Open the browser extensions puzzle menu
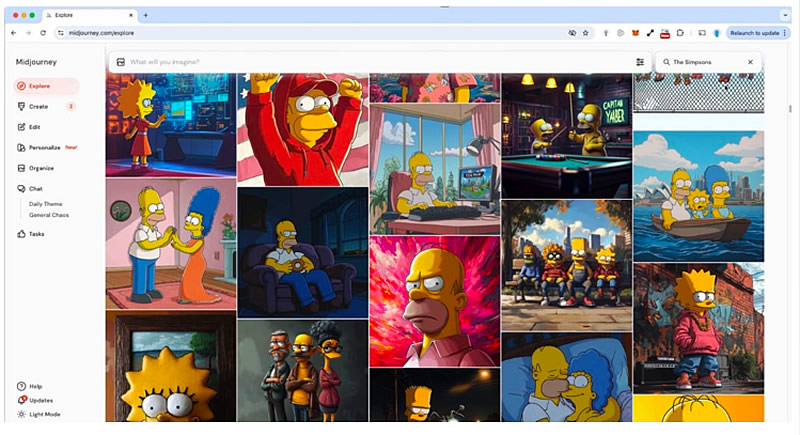 pyautogui.click(x=680, y=33)
